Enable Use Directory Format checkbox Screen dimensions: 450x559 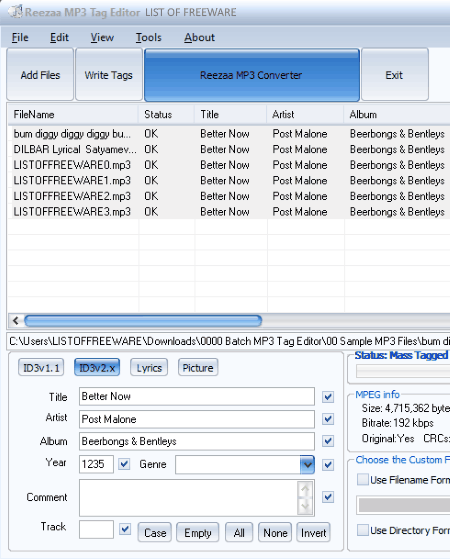(x=363, y=530)
